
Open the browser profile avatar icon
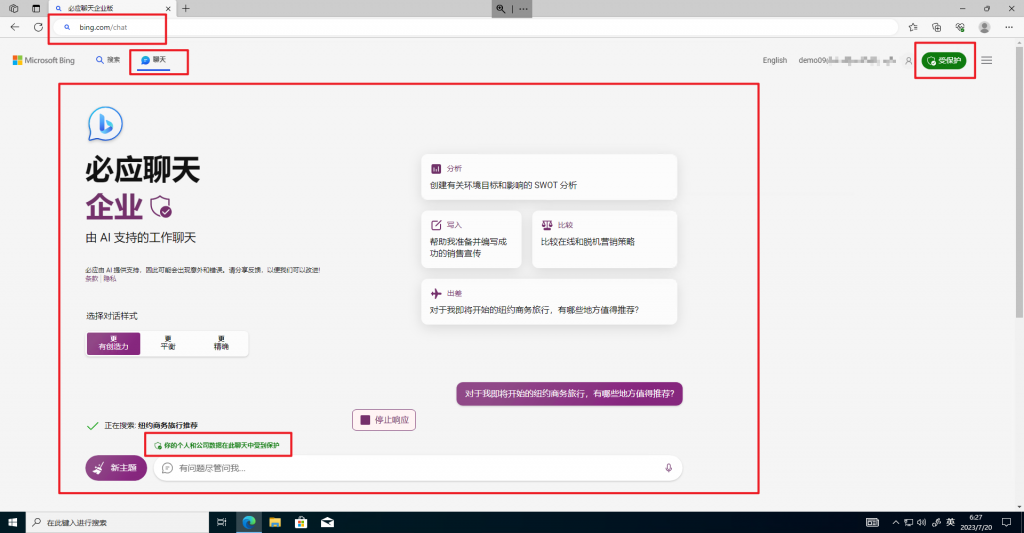click(984, 27)
